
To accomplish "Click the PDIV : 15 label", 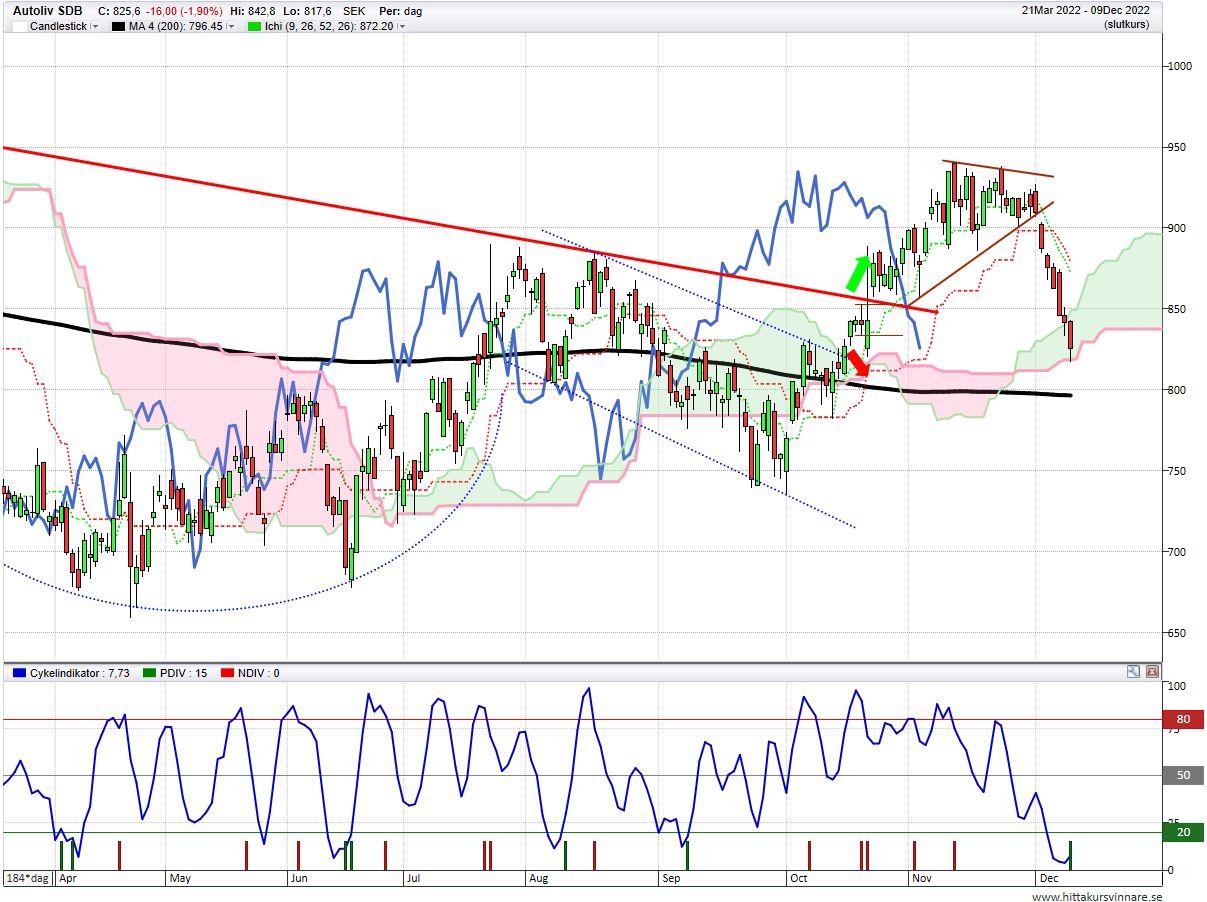I will pyautogui.click(x=184, y=673).
